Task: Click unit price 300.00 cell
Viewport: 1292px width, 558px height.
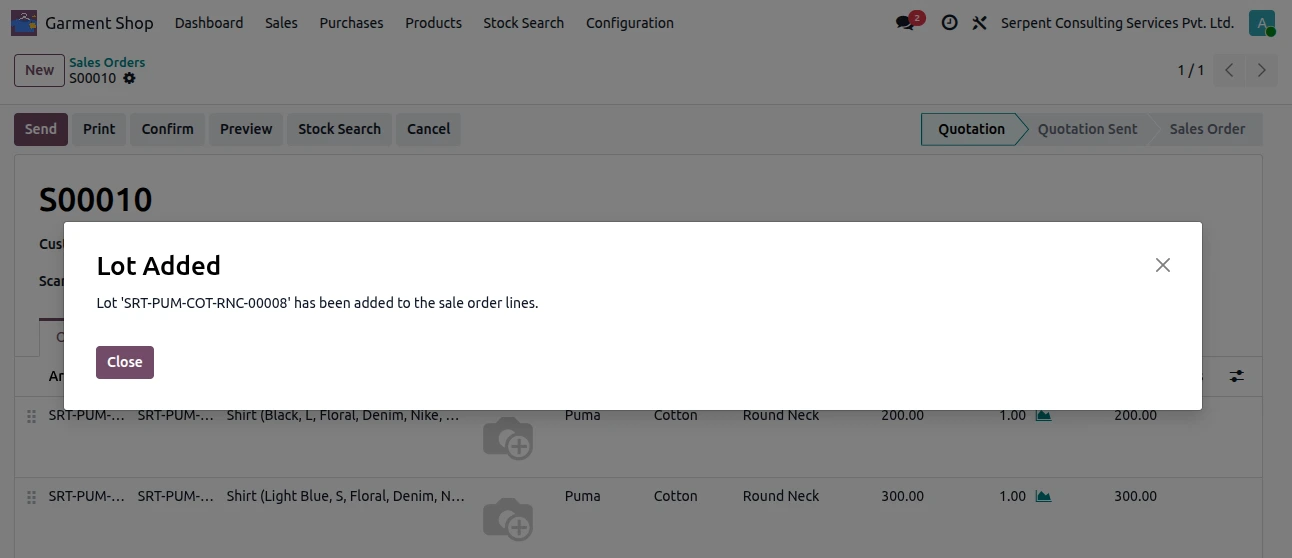Action: coord(902,496)
